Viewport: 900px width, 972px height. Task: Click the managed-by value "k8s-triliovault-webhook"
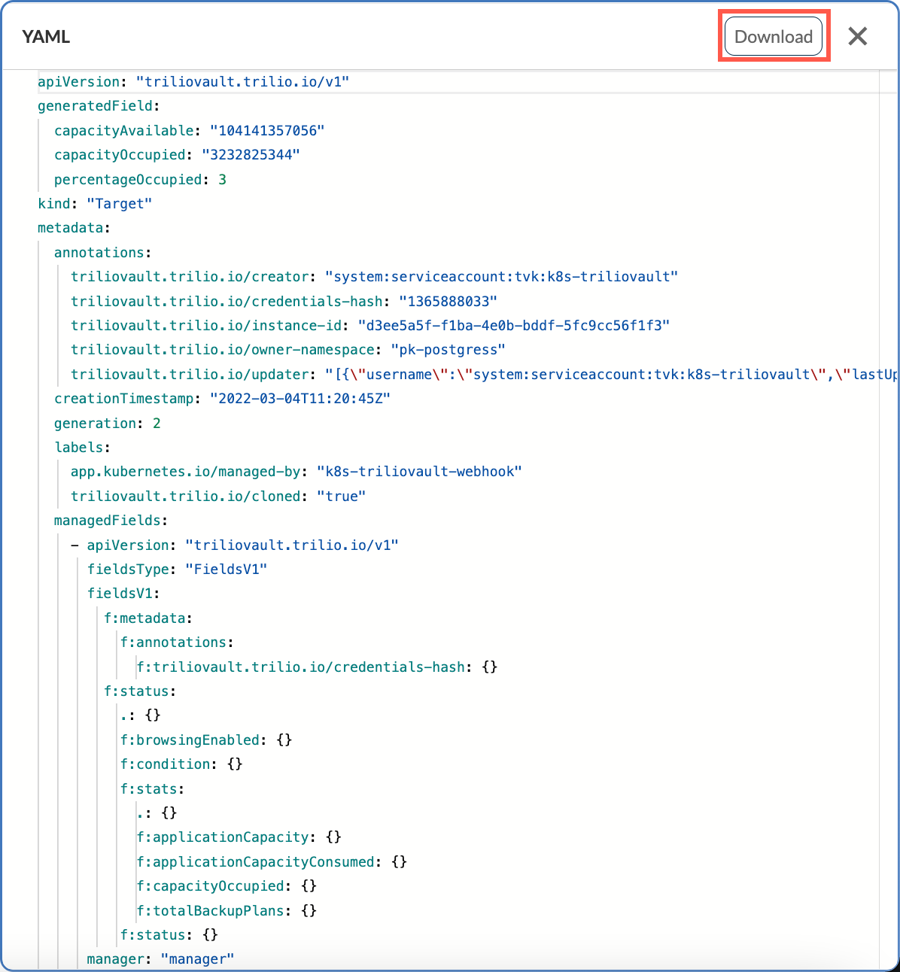click(419, 472)
